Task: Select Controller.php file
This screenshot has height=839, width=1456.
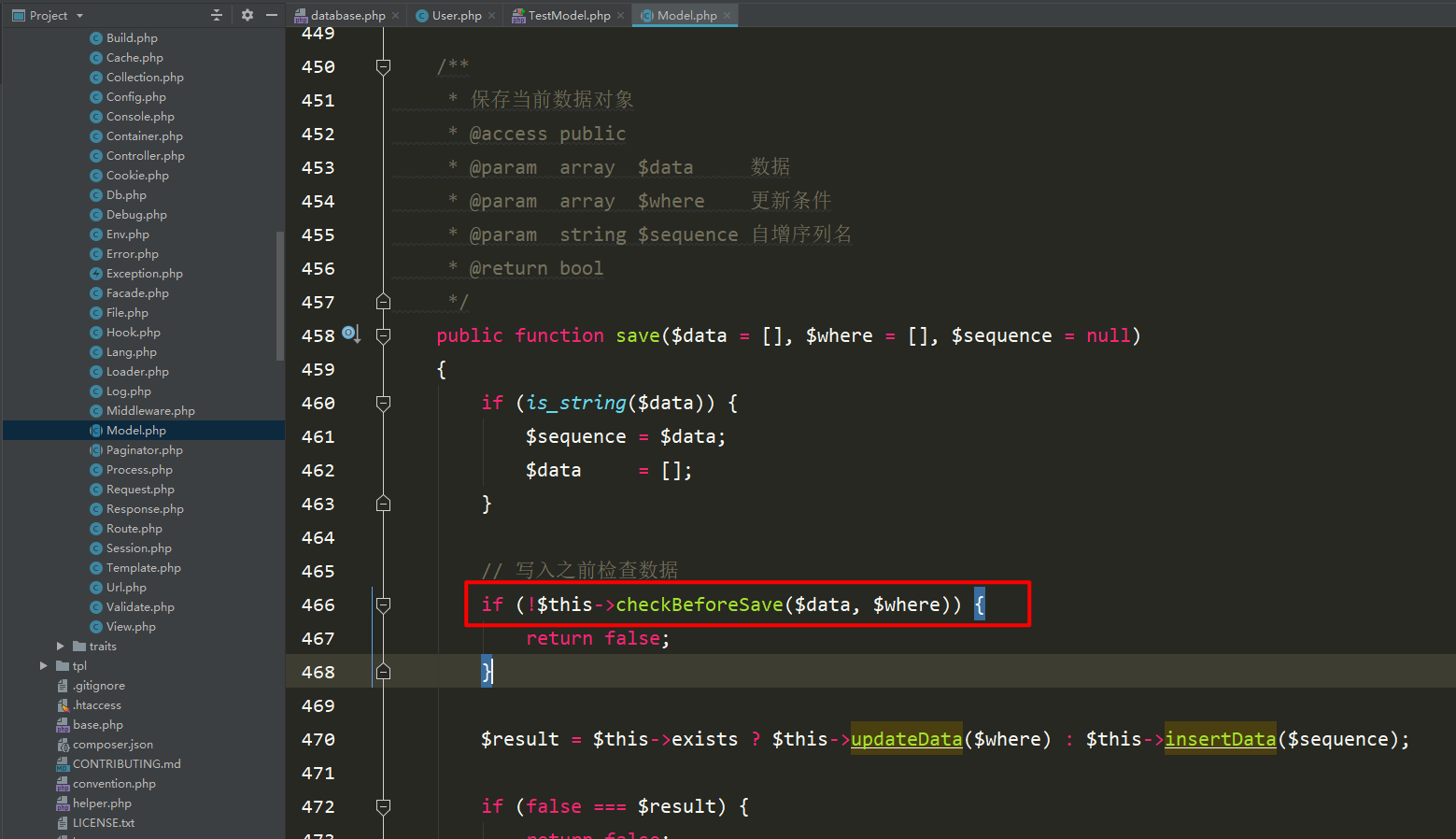Action: click(146, 156)
